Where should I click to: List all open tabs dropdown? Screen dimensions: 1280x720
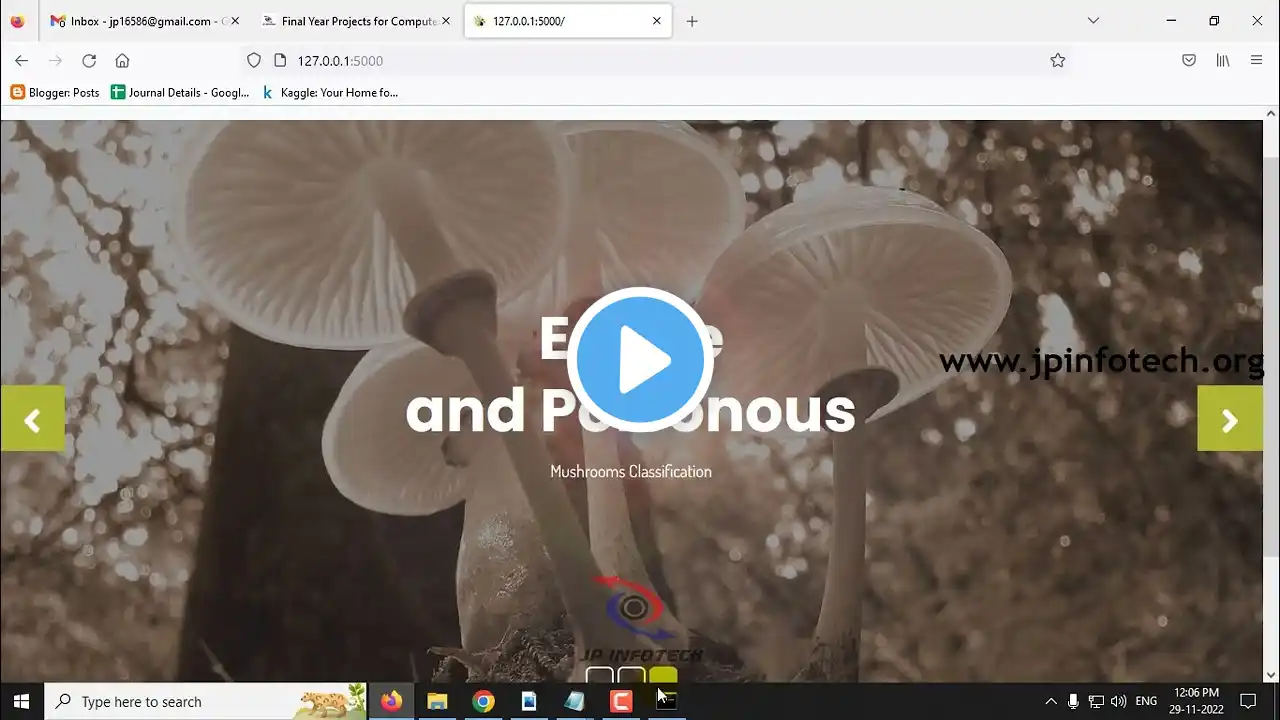point(1093,21)
